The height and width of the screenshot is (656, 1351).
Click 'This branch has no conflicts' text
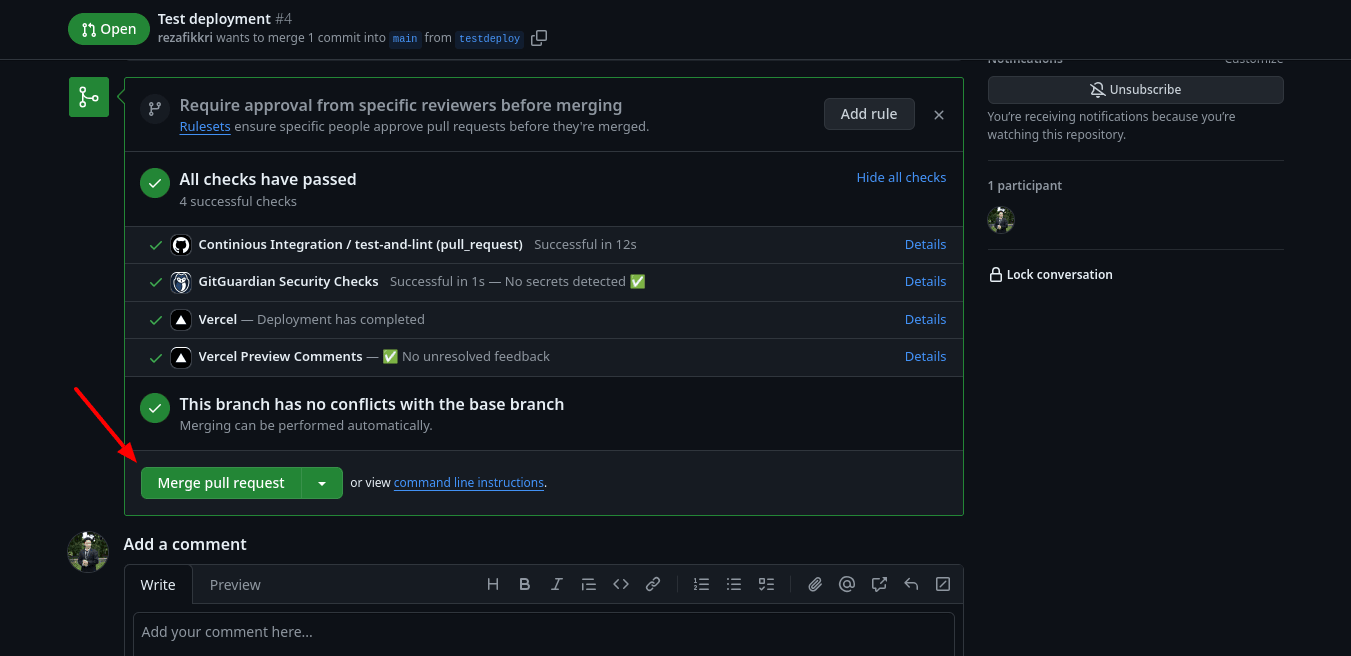click(x=372, y=404)
